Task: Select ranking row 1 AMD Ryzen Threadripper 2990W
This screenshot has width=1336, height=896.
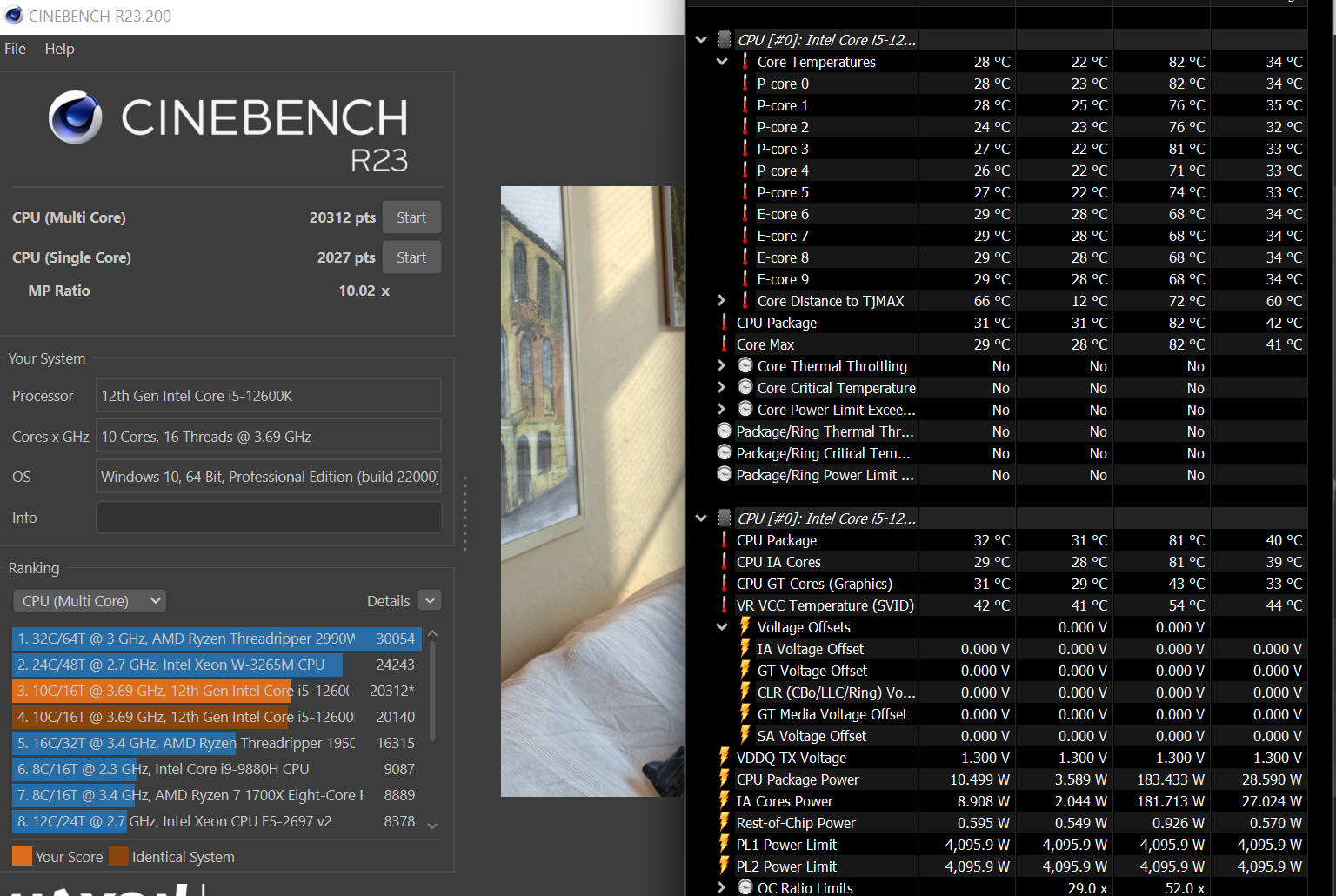Action: 217,639
